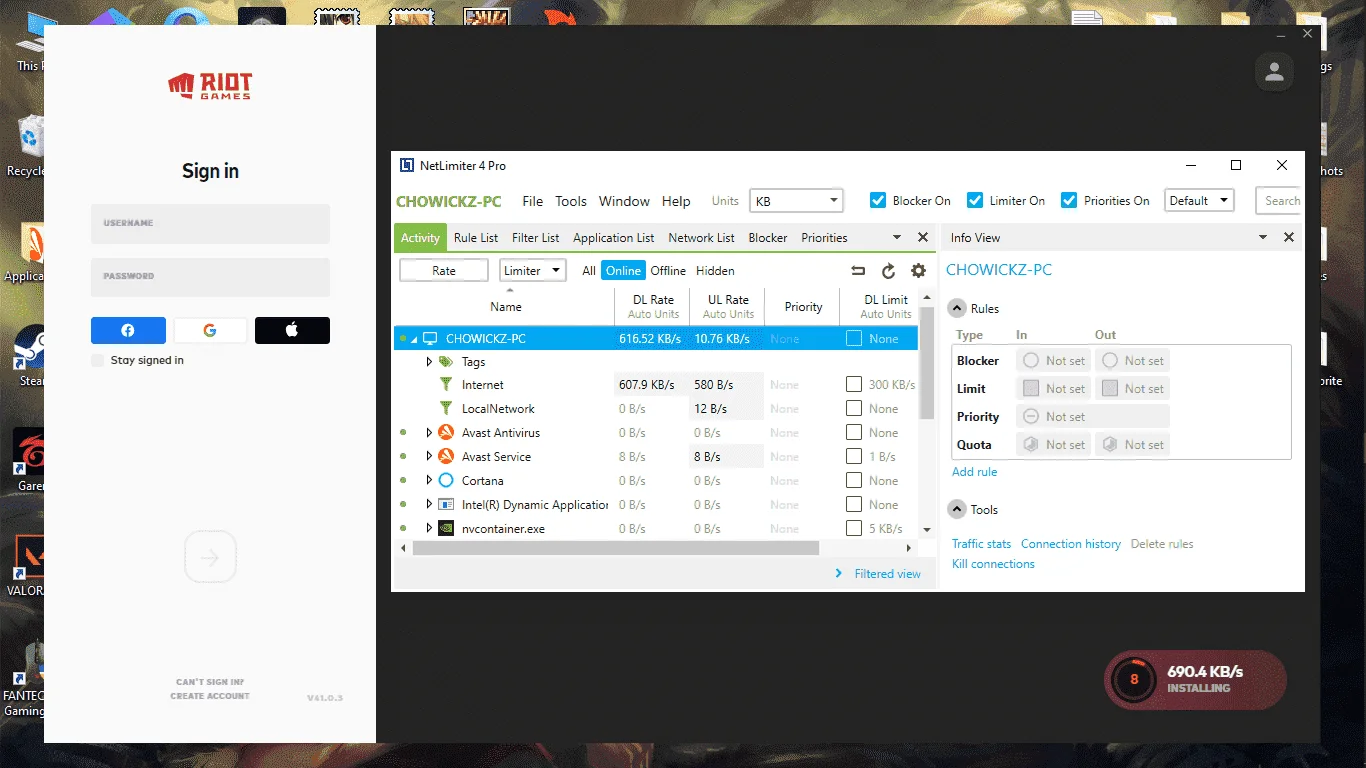Click the Riot Password field

[x=210, y=277]
